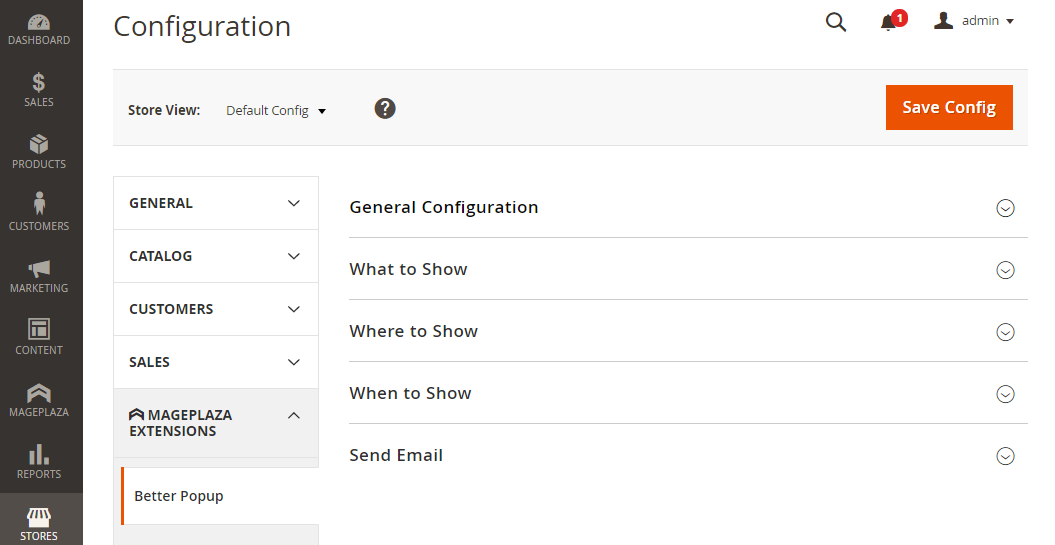
Task: Expand the What to Show section
Action: pos(1005,270)
